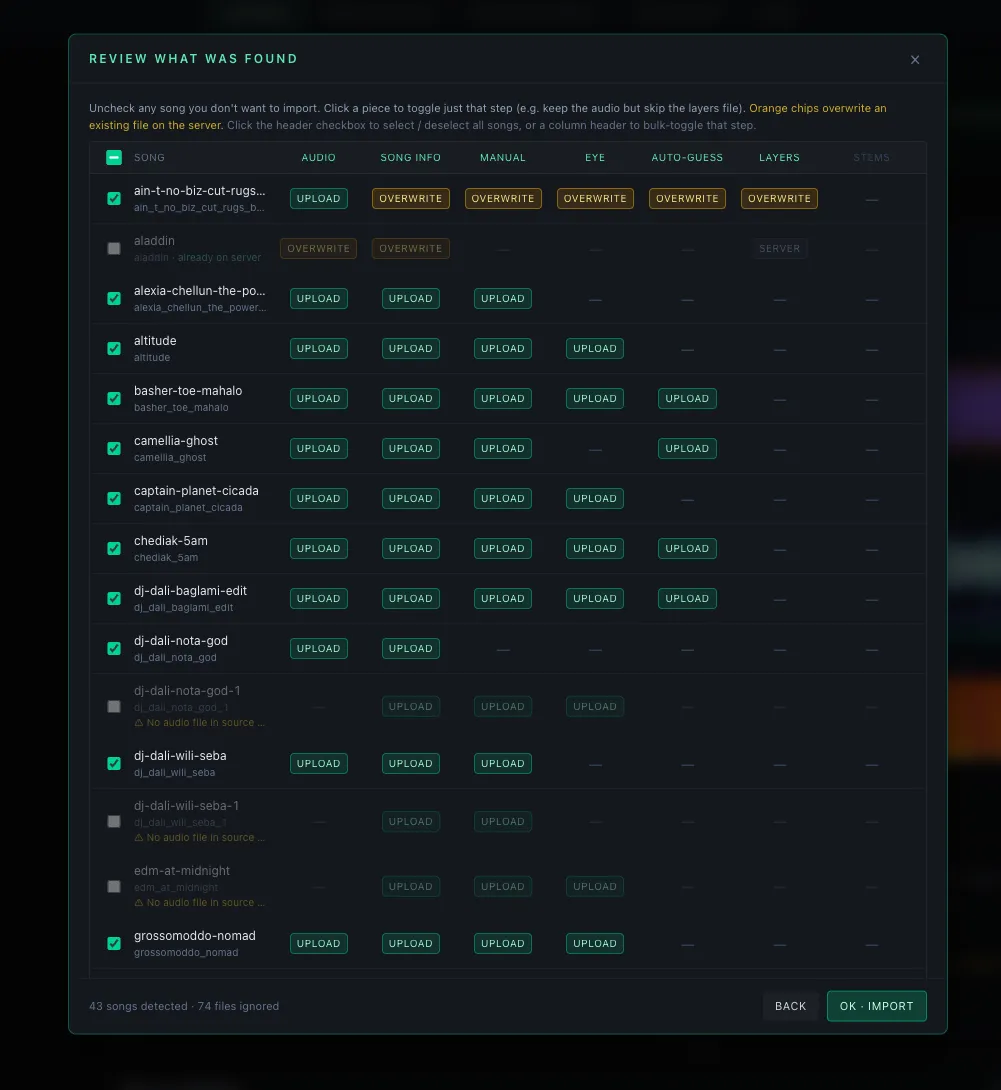
Task: Uncheck the basher-toe-mahalo checkbox
Action: click(114, 399)
